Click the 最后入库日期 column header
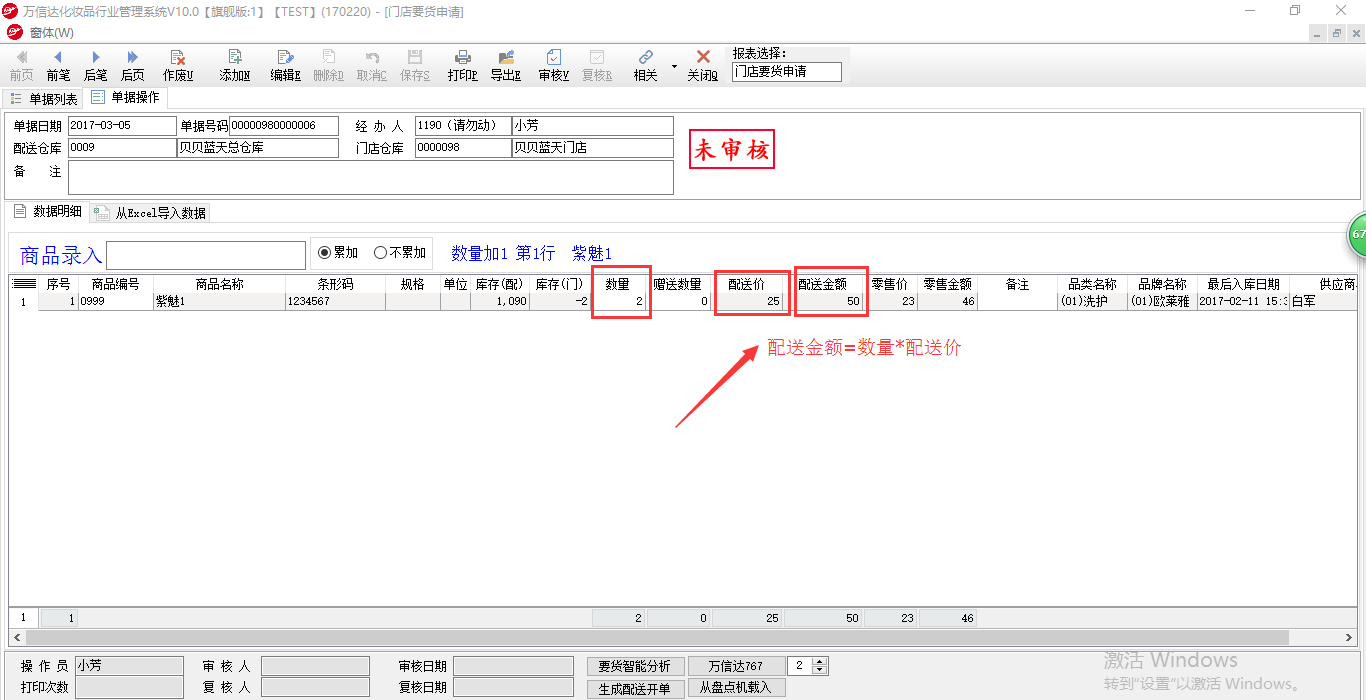The image size is (1366, 700). pyautogui.click(x=1243, y=285)
